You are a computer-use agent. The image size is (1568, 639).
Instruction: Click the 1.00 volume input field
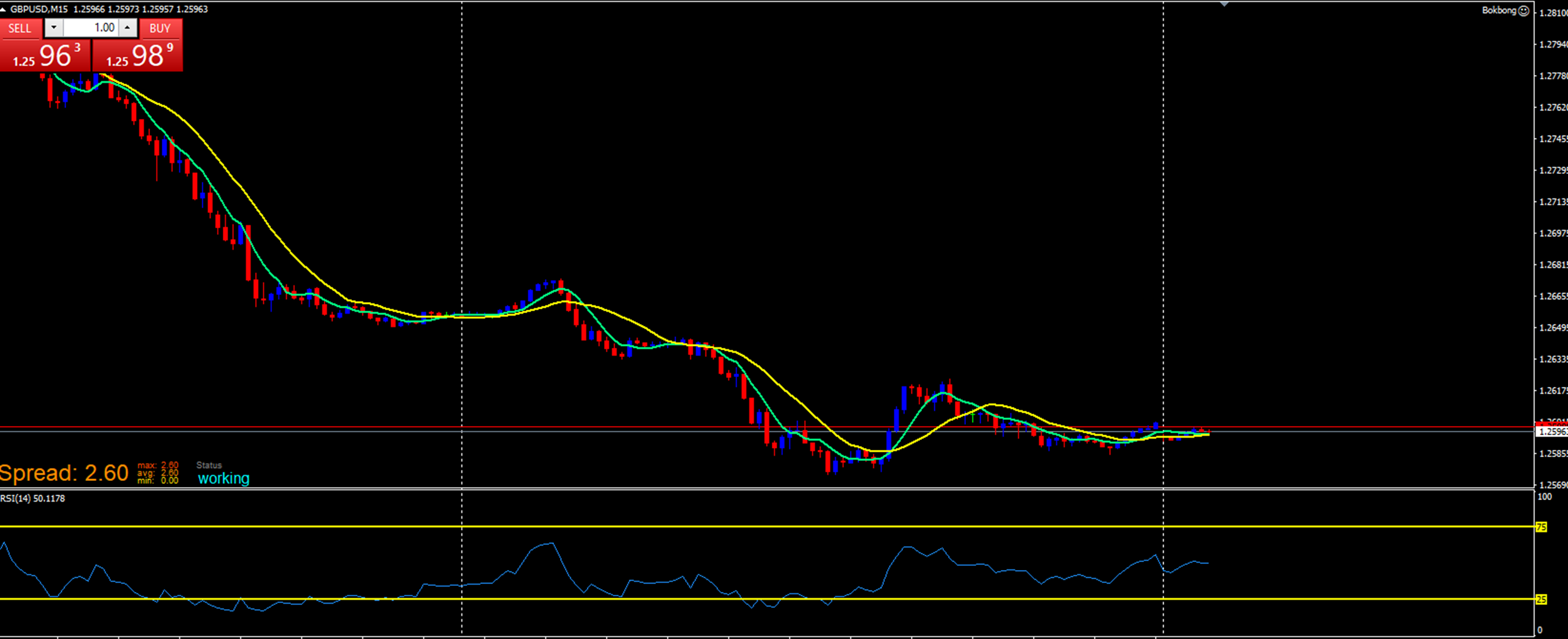[90, 27]
